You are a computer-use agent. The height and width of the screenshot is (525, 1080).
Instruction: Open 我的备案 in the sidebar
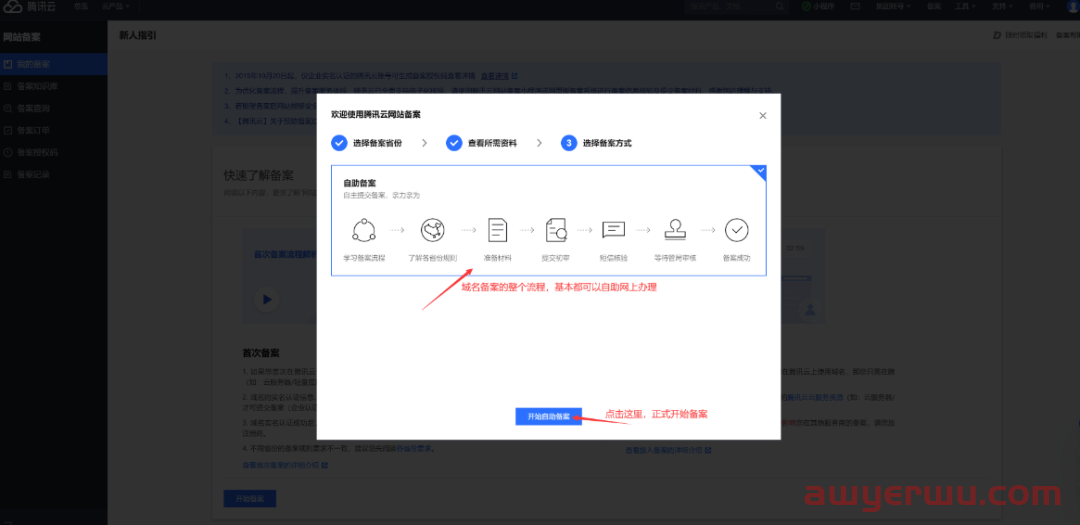(x=53, y=64)
